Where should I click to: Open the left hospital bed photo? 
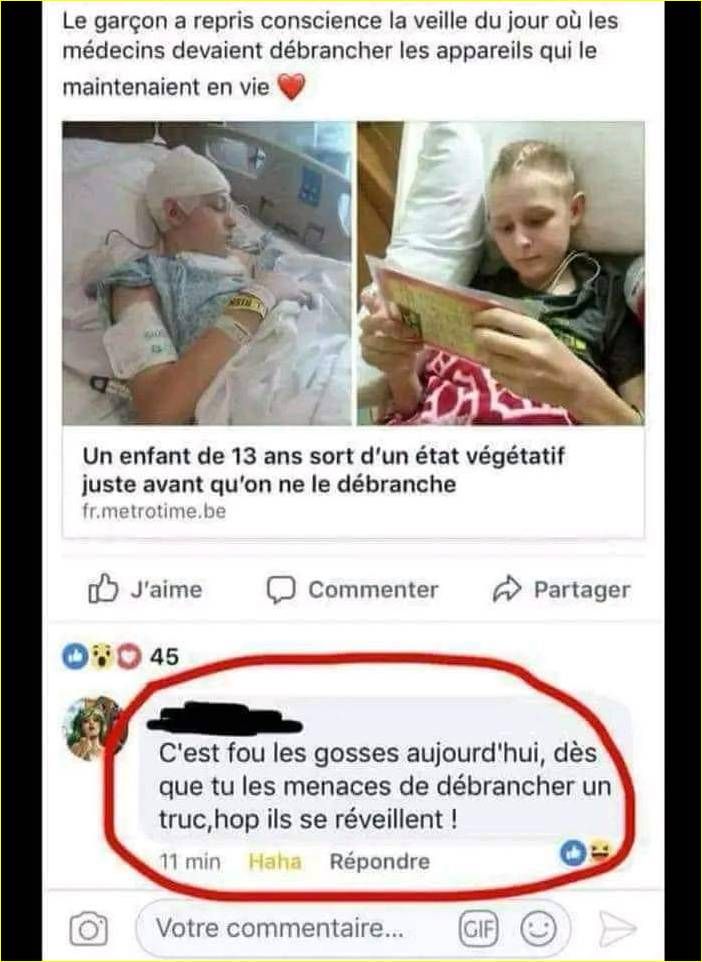(x=207, y=273)
